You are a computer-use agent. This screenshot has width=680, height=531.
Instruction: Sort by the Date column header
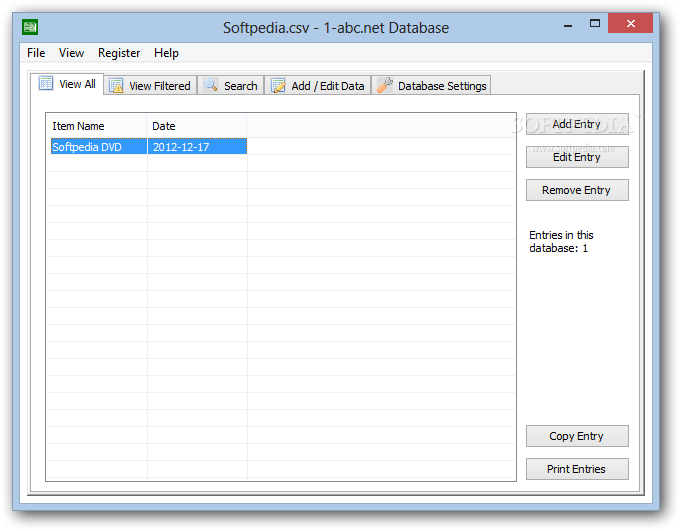[x=197, y=126]
